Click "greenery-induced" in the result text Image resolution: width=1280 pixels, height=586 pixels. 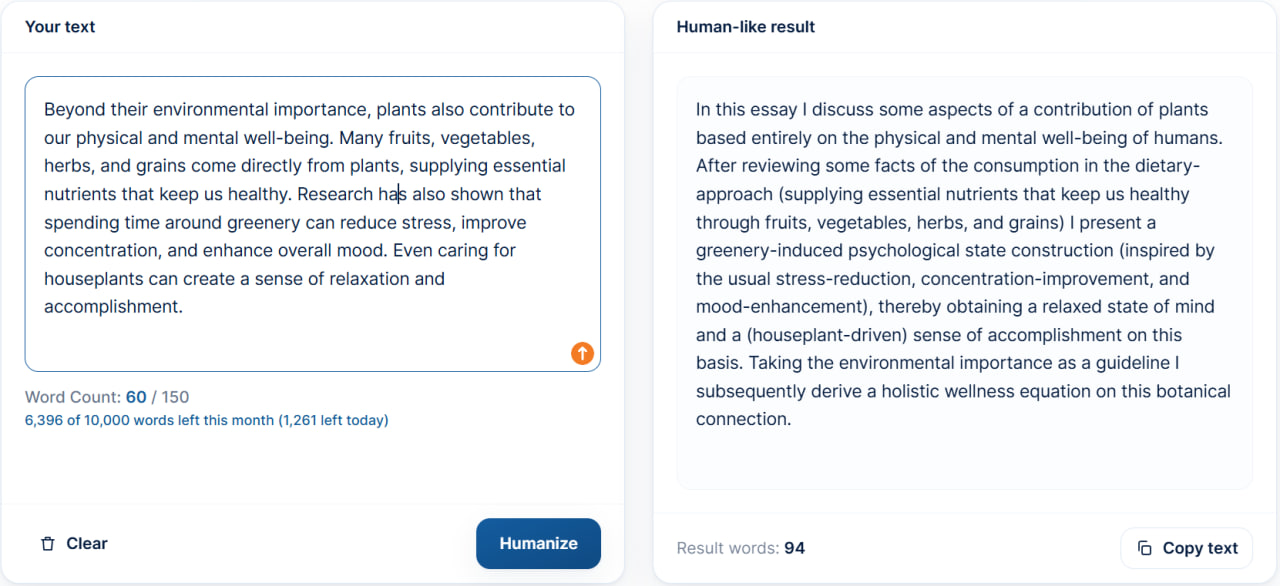765,250
